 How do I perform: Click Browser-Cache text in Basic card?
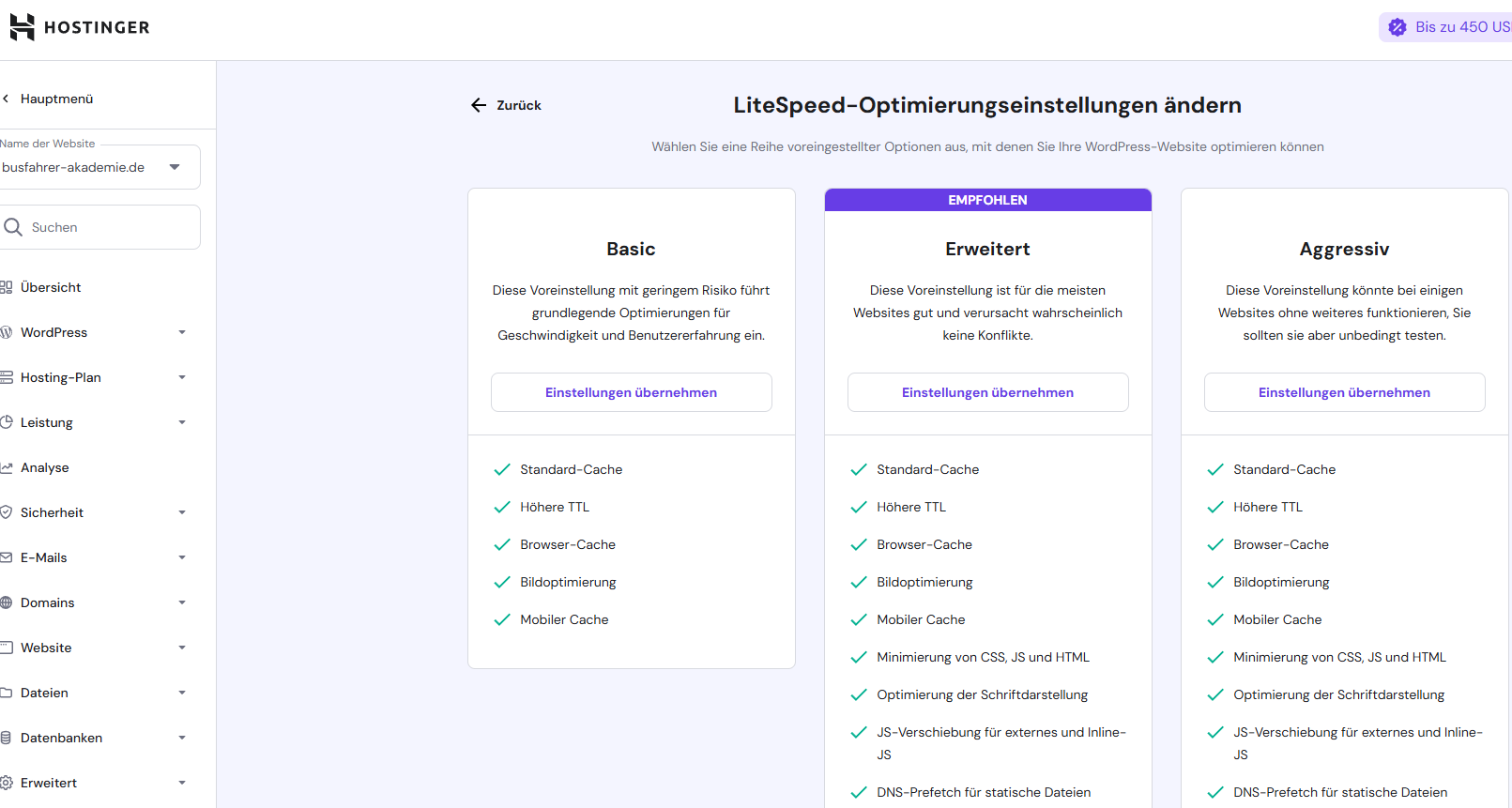point(568,544)
